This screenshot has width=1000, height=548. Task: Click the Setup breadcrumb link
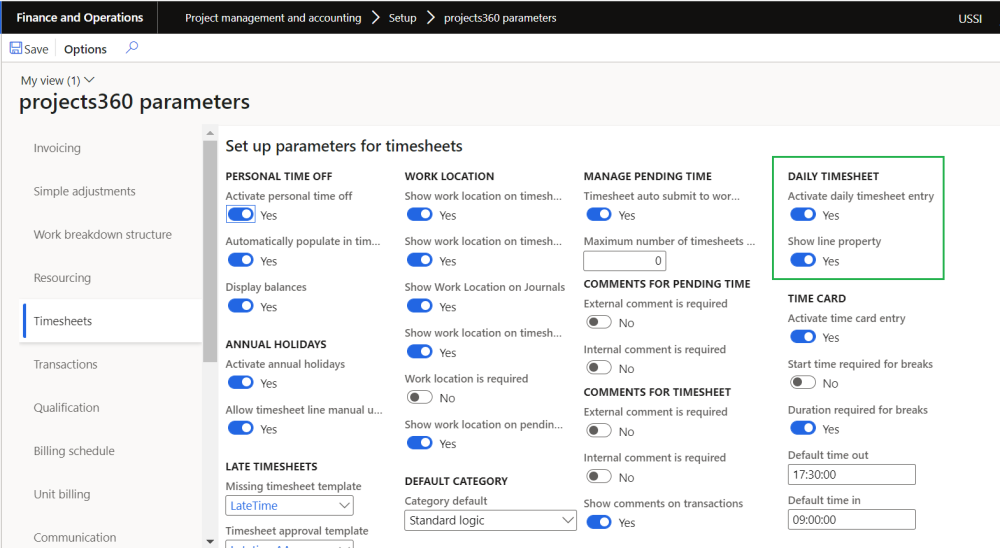[x=402, y=18]
